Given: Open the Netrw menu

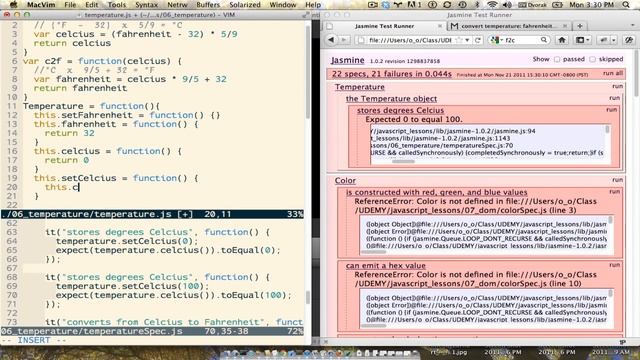Looking at the screenshot, I should pyautogui.click(x=177, y=5).
